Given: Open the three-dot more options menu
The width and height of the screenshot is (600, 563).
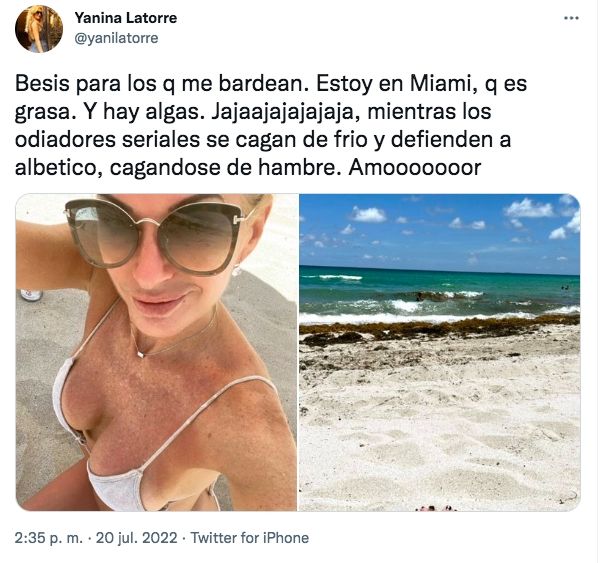Looking at the screenshot, I should coord(571,18).
